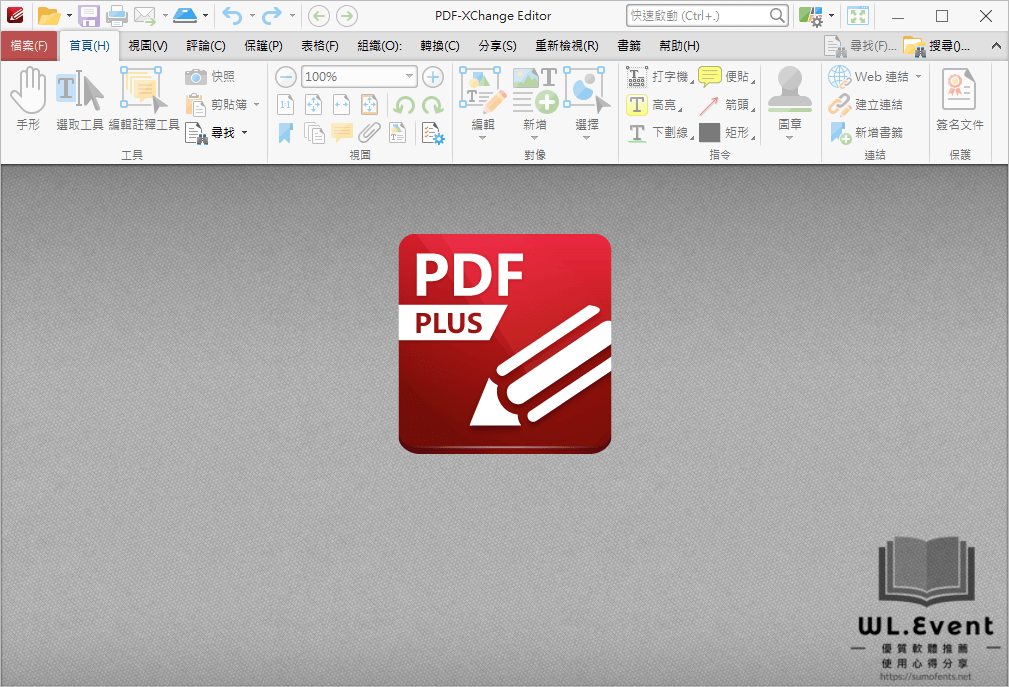This screenshot has width=1009, height=687.
Task: Expand the Find (尋找) dropdown arrow
Action: (245, 133)
